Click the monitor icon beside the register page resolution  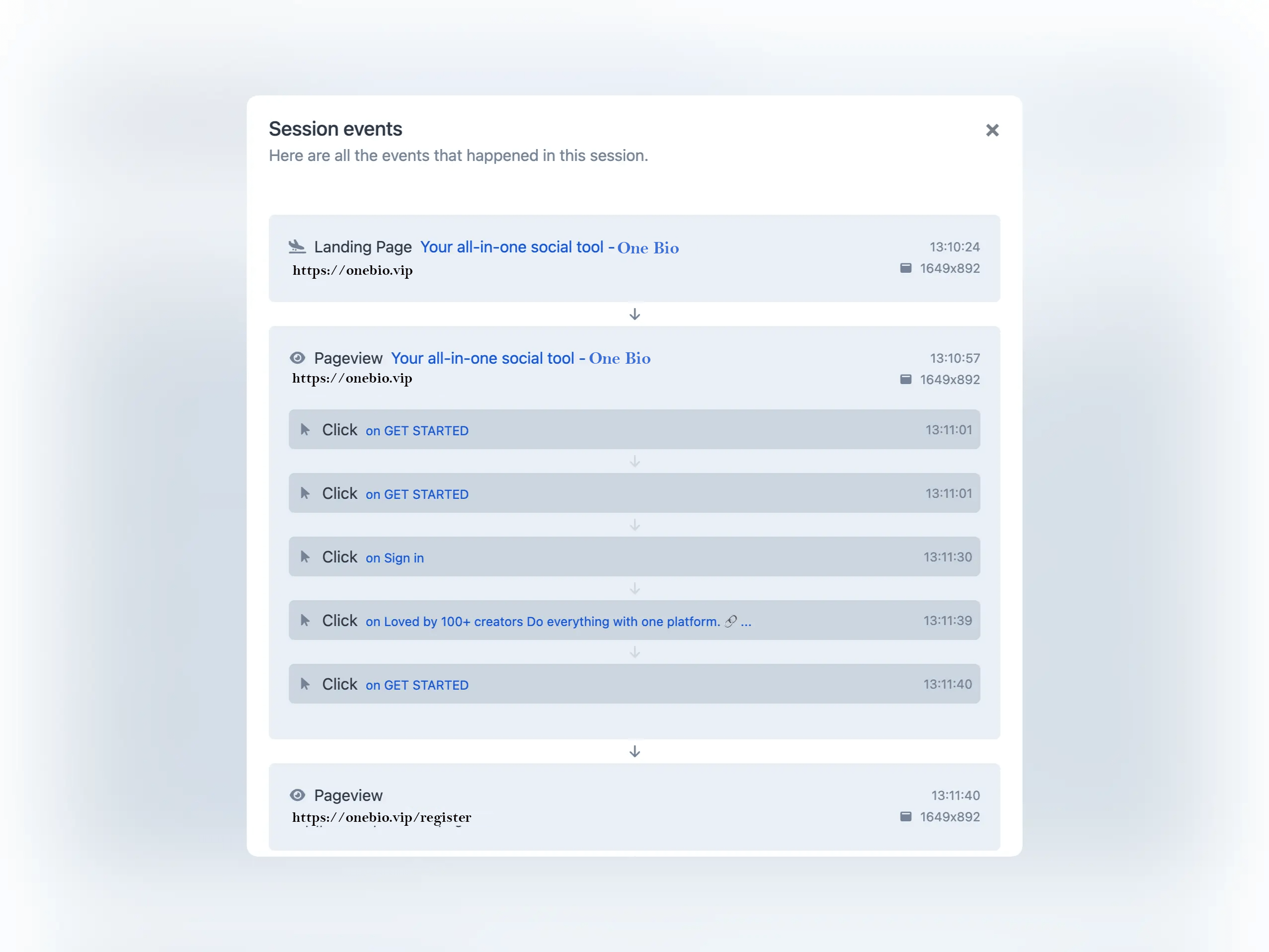[905, 816]
